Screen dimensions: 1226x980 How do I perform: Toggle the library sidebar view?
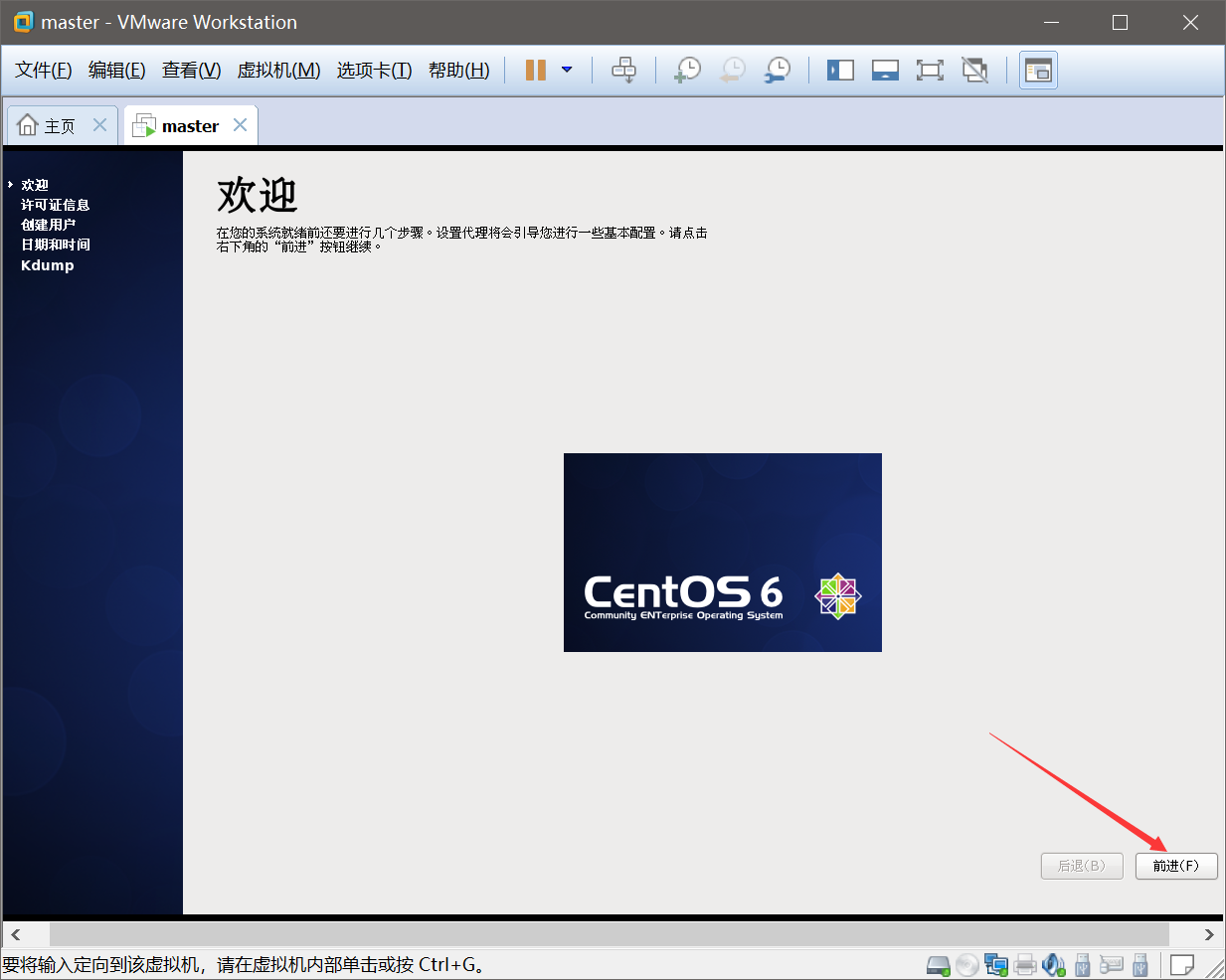840,70
